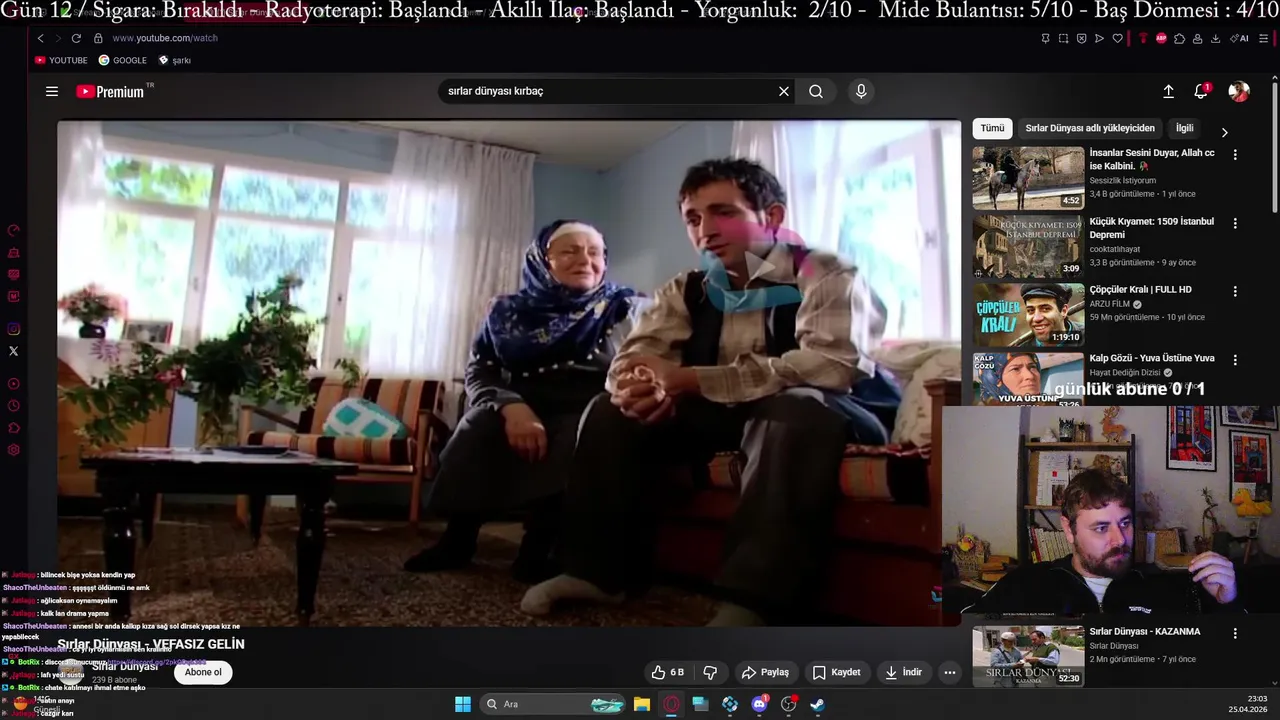Open the İnsanlar Sesini Duyar video thumbnail

tap(1028, 178)
